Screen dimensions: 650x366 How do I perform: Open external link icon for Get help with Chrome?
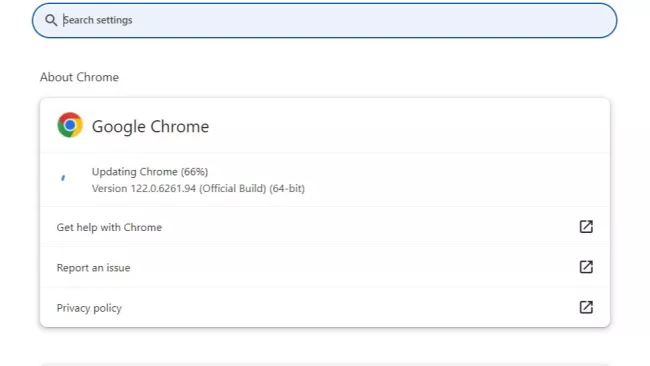(x=586, y=227)
